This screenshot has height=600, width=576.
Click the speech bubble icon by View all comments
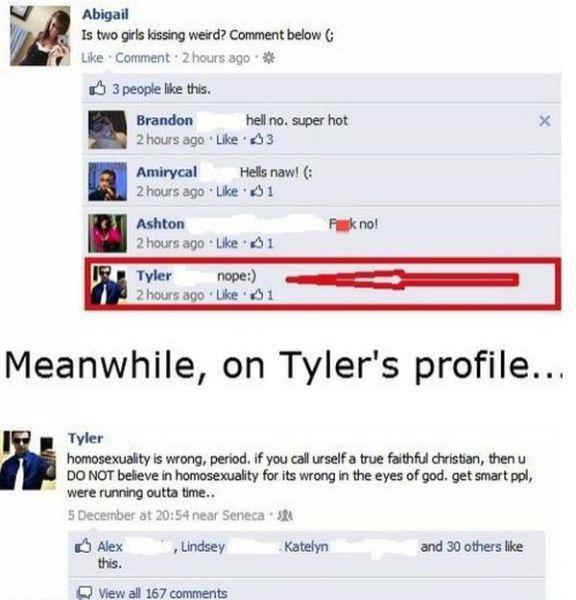click(84, 592)
